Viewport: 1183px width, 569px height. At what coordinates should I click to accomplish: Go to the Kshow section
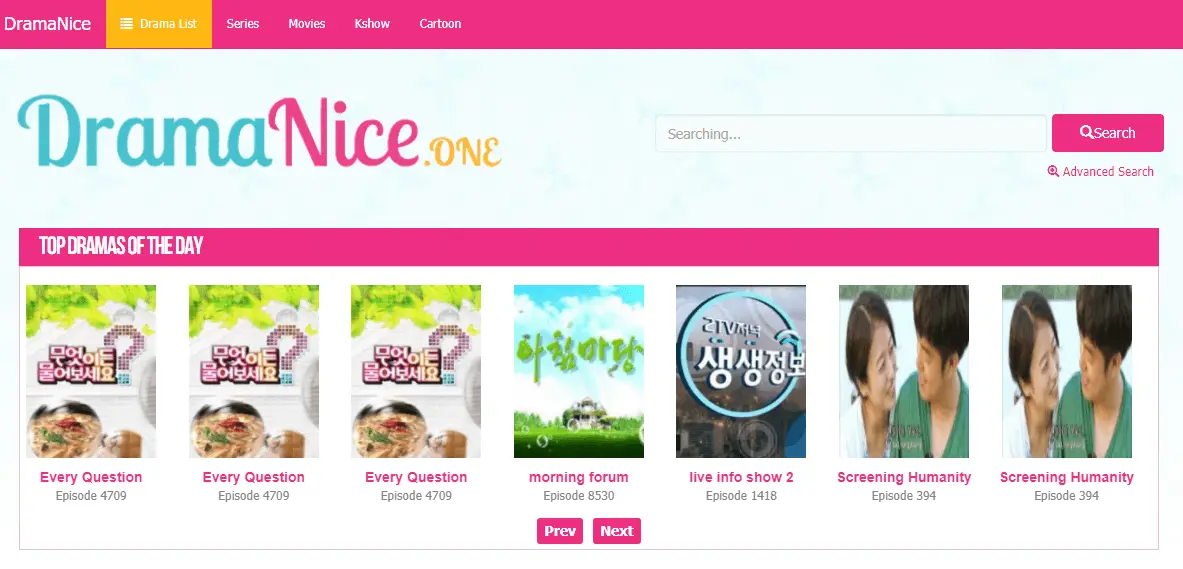pyautogui.click(x=372, y=23)
